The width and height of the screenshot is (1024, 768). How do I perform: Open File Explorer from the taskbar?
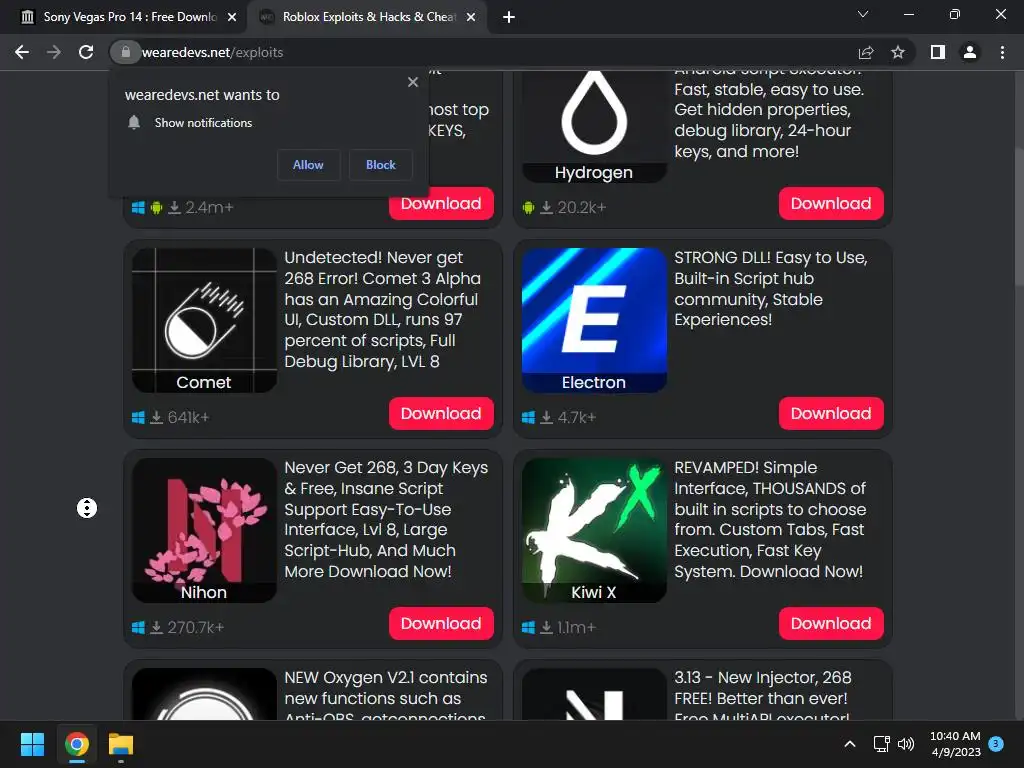[121, 744]
